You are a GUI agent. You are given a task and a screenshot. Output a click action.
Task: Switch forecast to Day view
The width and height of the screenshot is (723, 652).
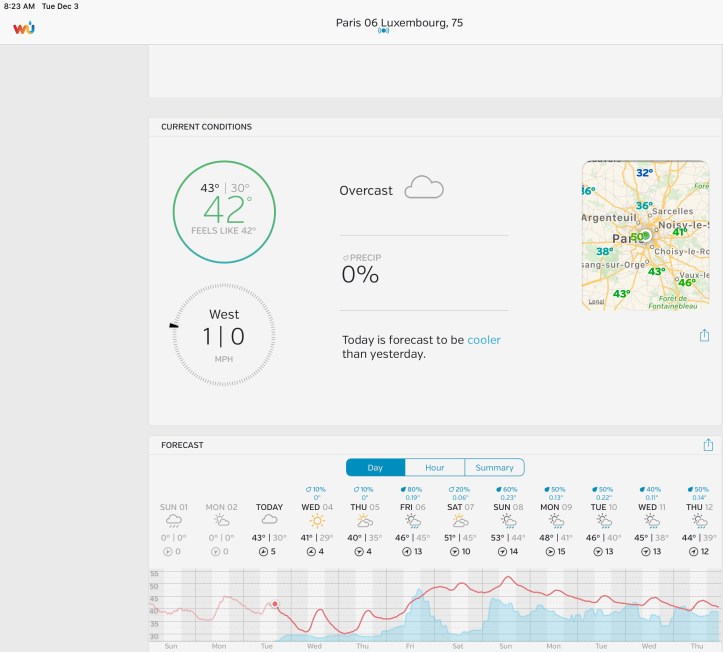[x=375, y=467]
